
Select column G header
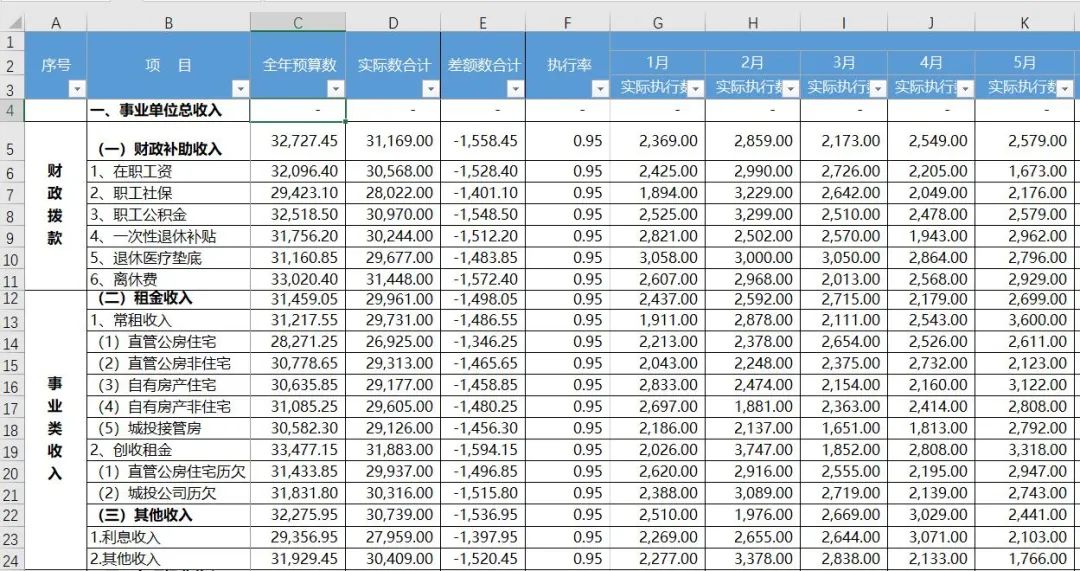(658, 23)
